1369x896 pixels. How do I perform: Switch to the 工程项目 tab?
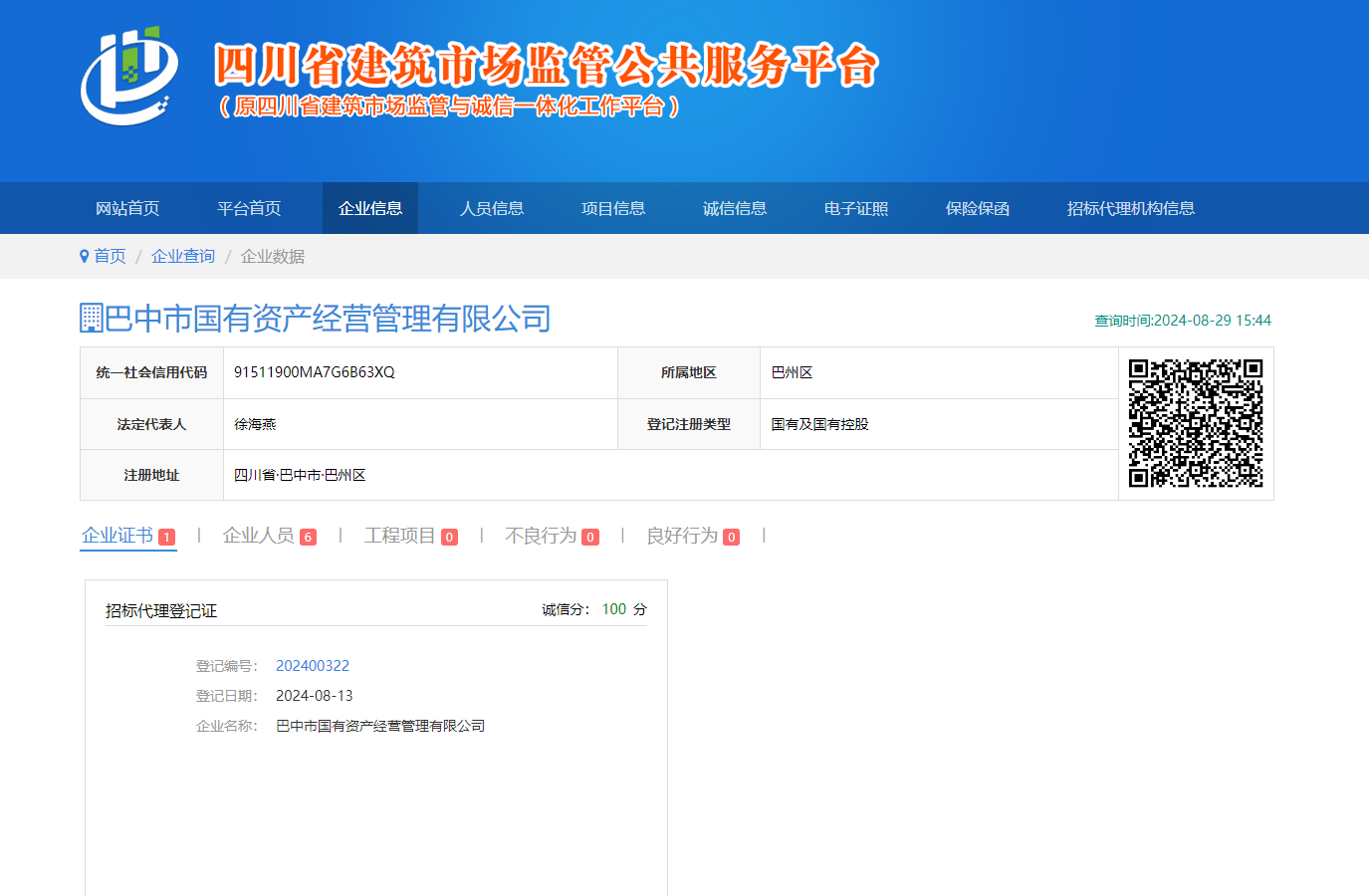tap(399, 536)
